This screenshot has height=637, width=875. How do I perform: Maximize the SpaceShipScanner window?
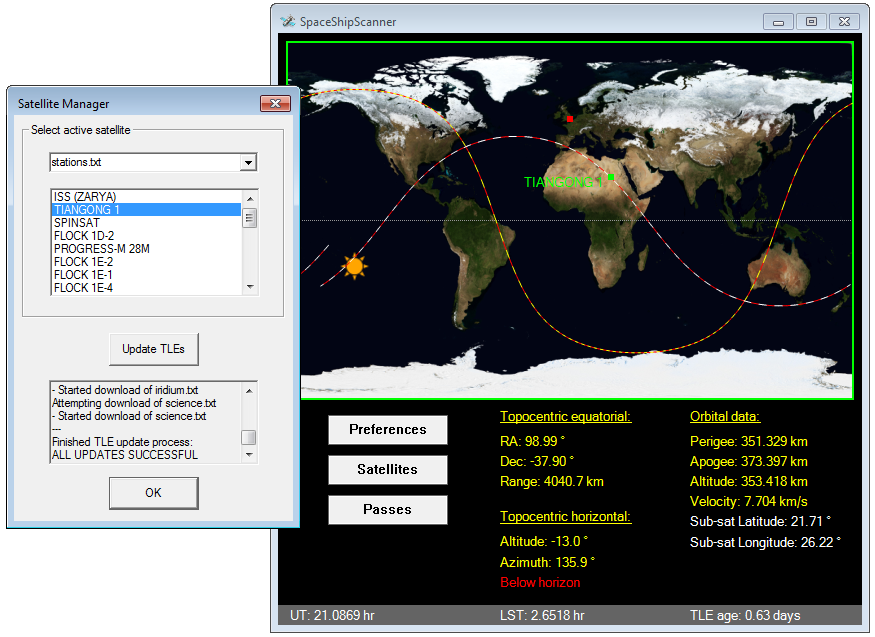(811, 22)
